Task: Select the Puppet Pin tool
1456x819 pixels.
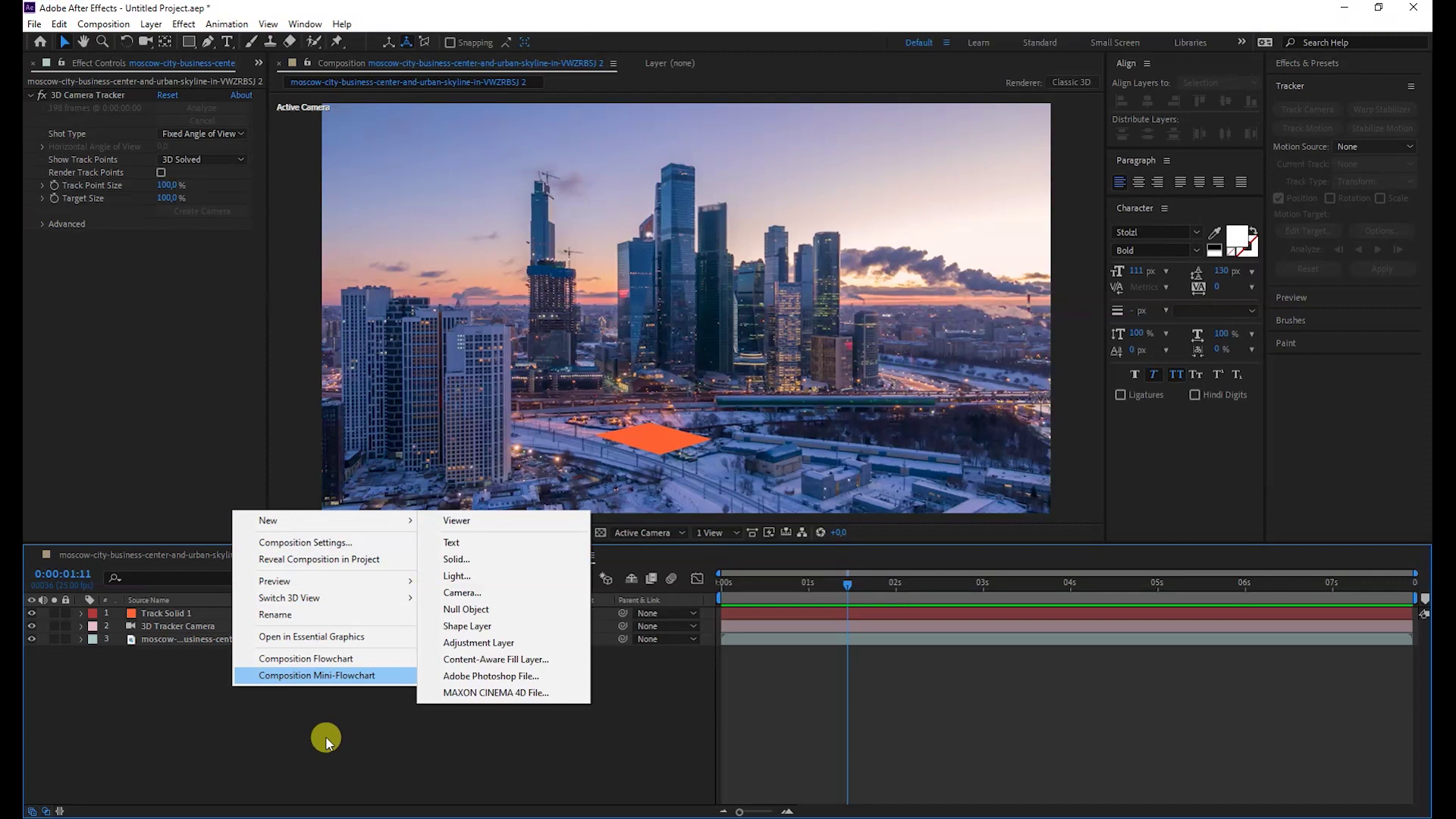Action: 337,42
